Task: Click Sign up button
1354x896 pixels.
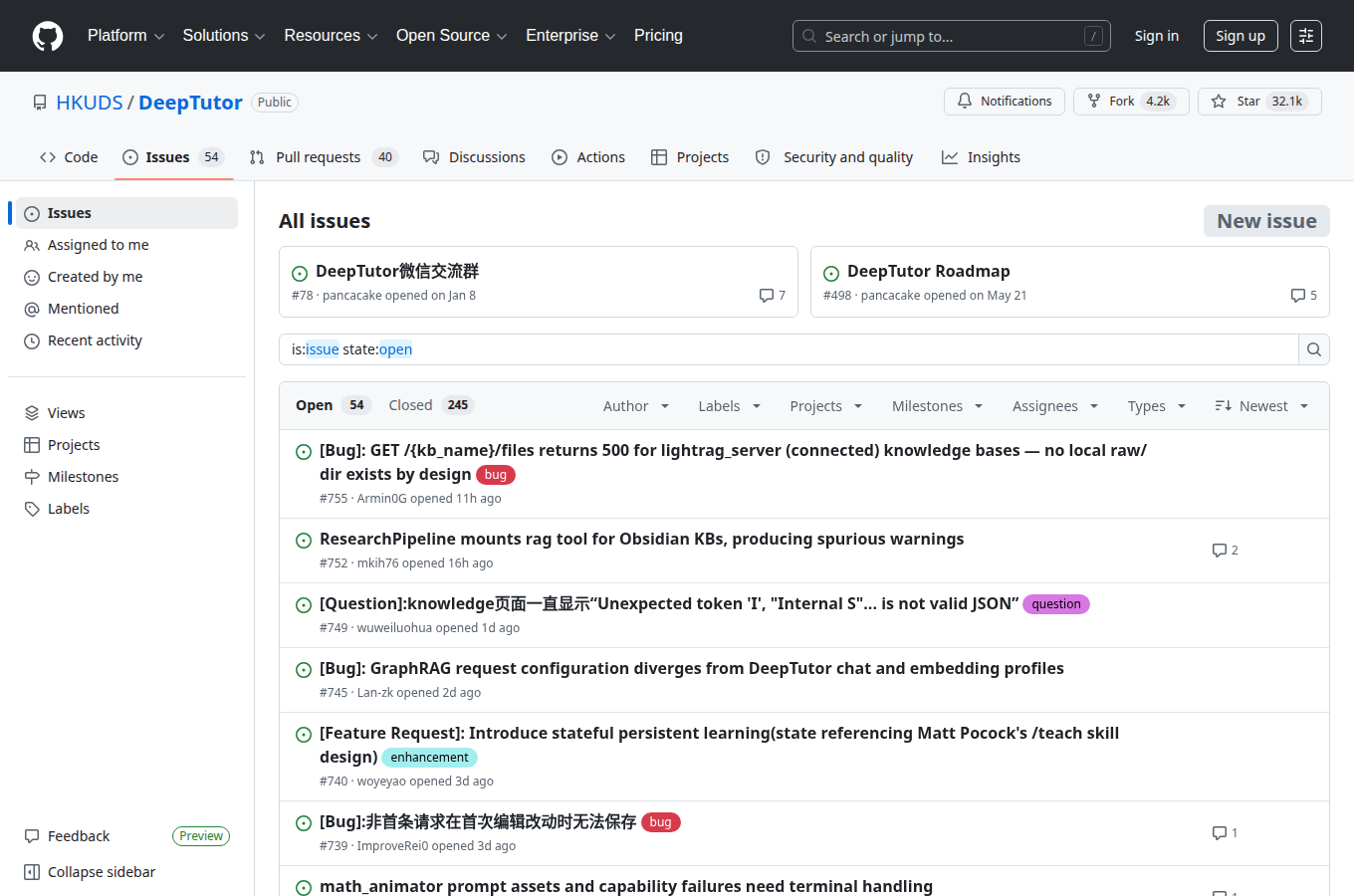Action: [x=1241, y=36]
